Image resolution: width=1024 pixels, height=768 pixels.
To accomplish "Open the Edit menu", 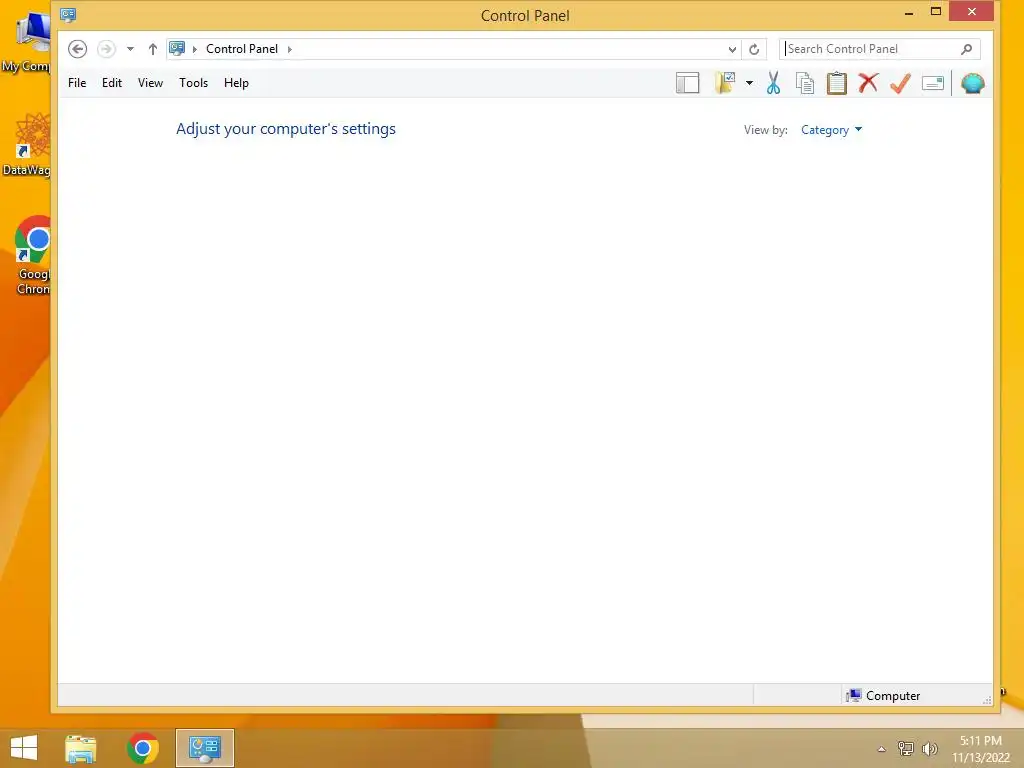I will point(112,83).
